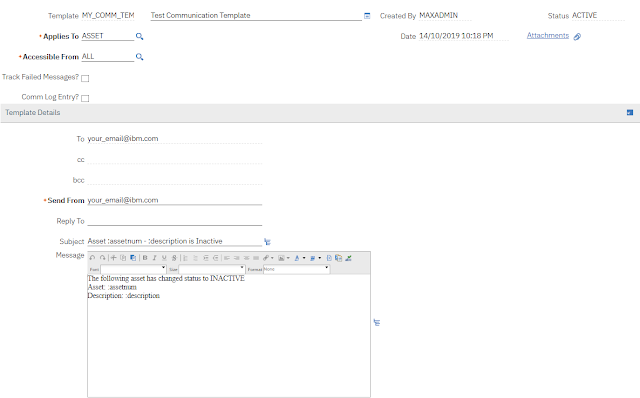Click the To email field
640x398 pixels.
[174, 139]
